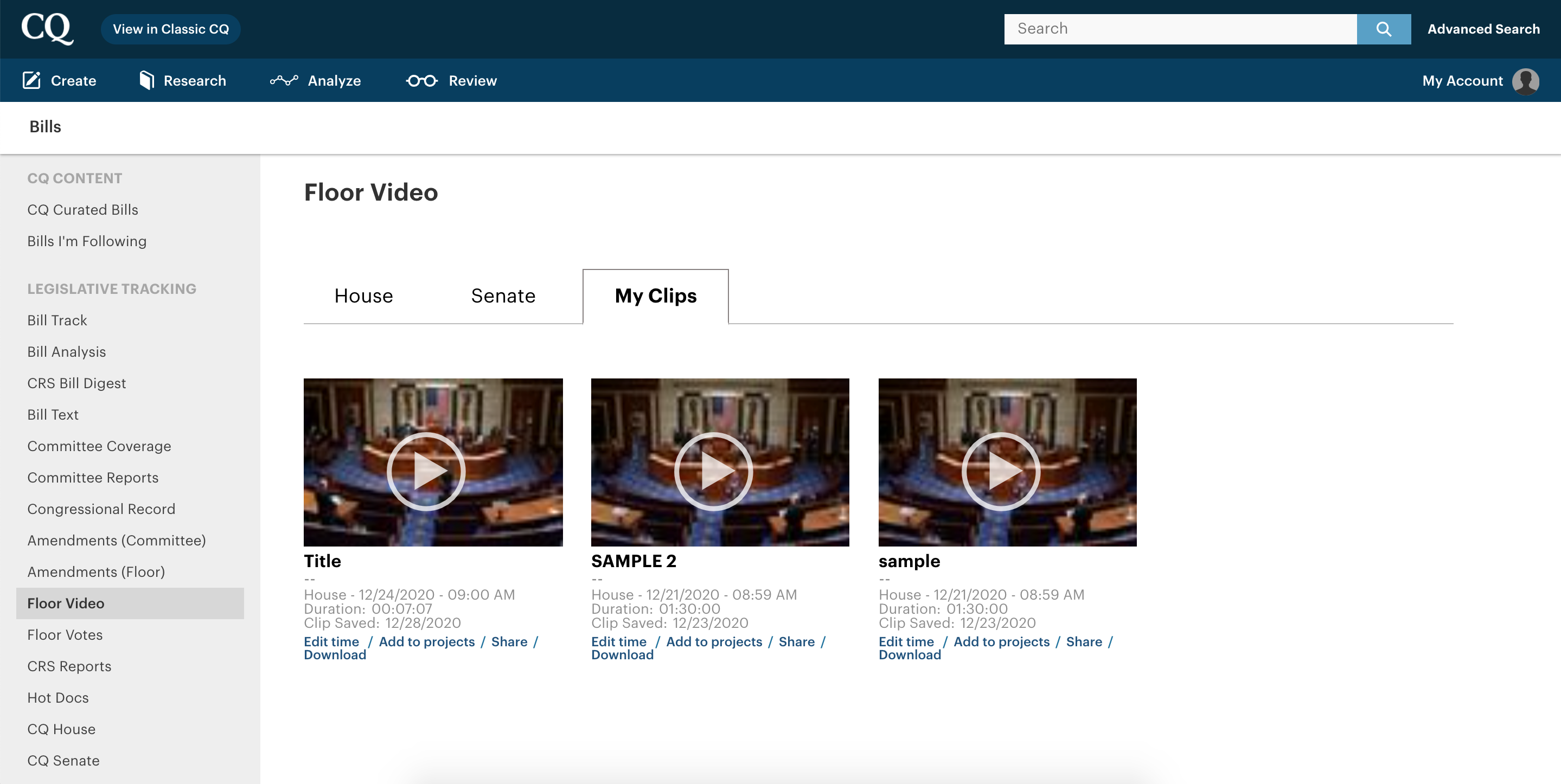
Task: Open My Account menu
Action: coord(1462,81)
